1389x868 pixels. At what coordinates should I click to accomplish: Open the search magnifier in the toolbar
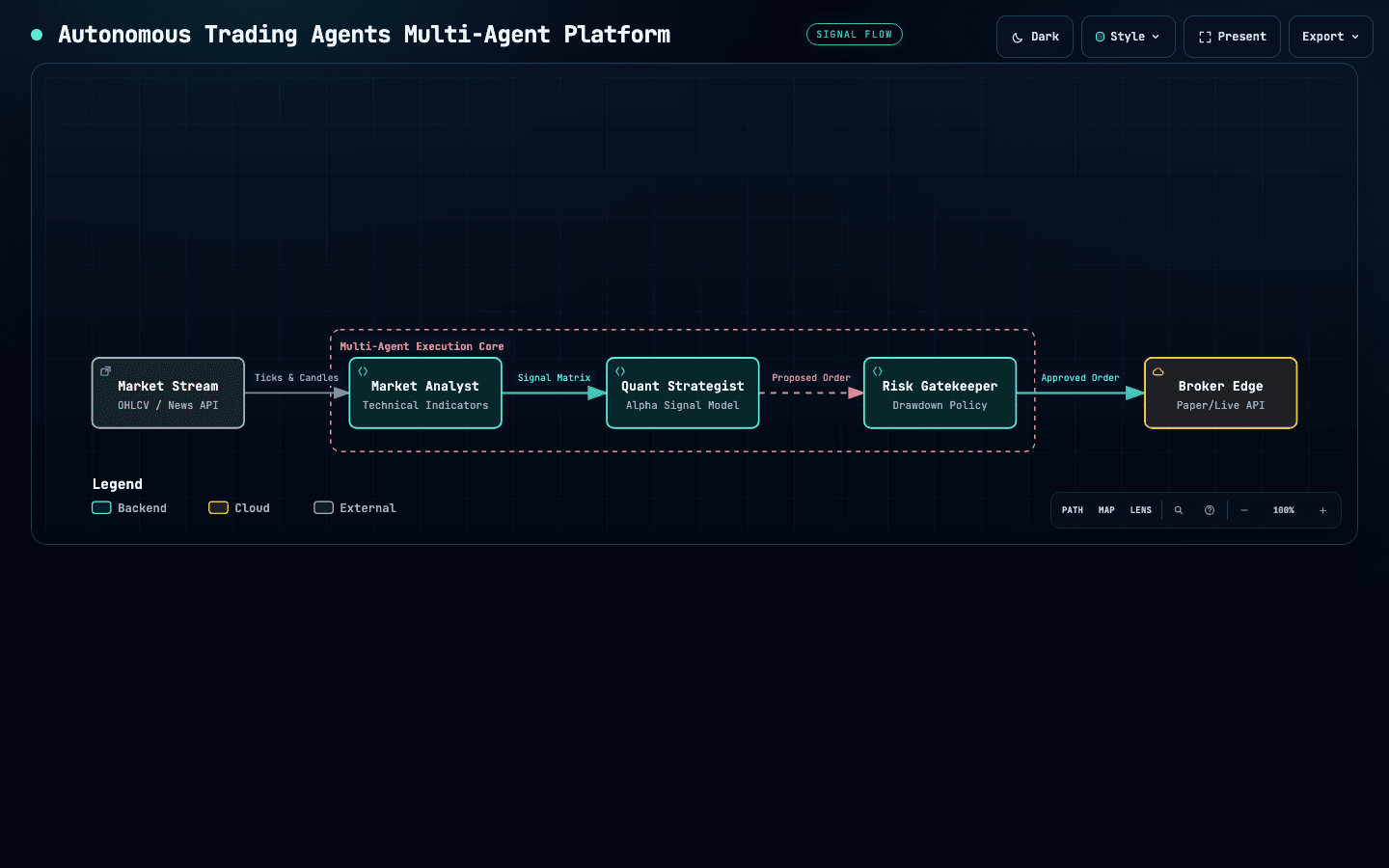1178,510
